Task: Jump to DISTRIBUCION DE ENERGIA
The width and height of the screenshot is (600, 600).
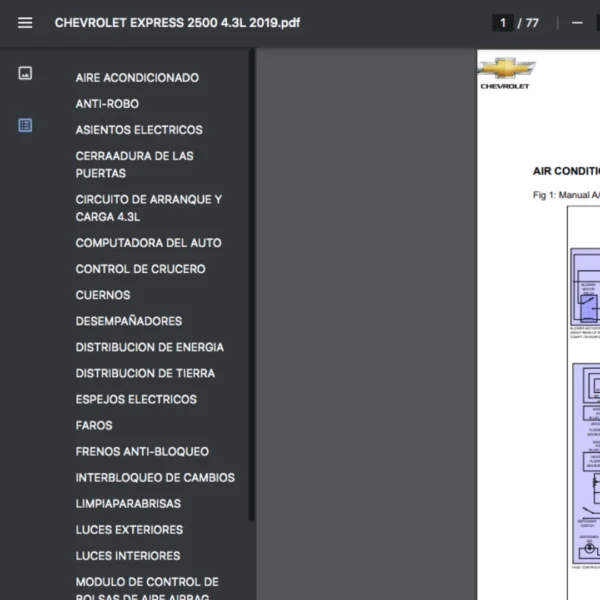Action: (x=150, y=347)
